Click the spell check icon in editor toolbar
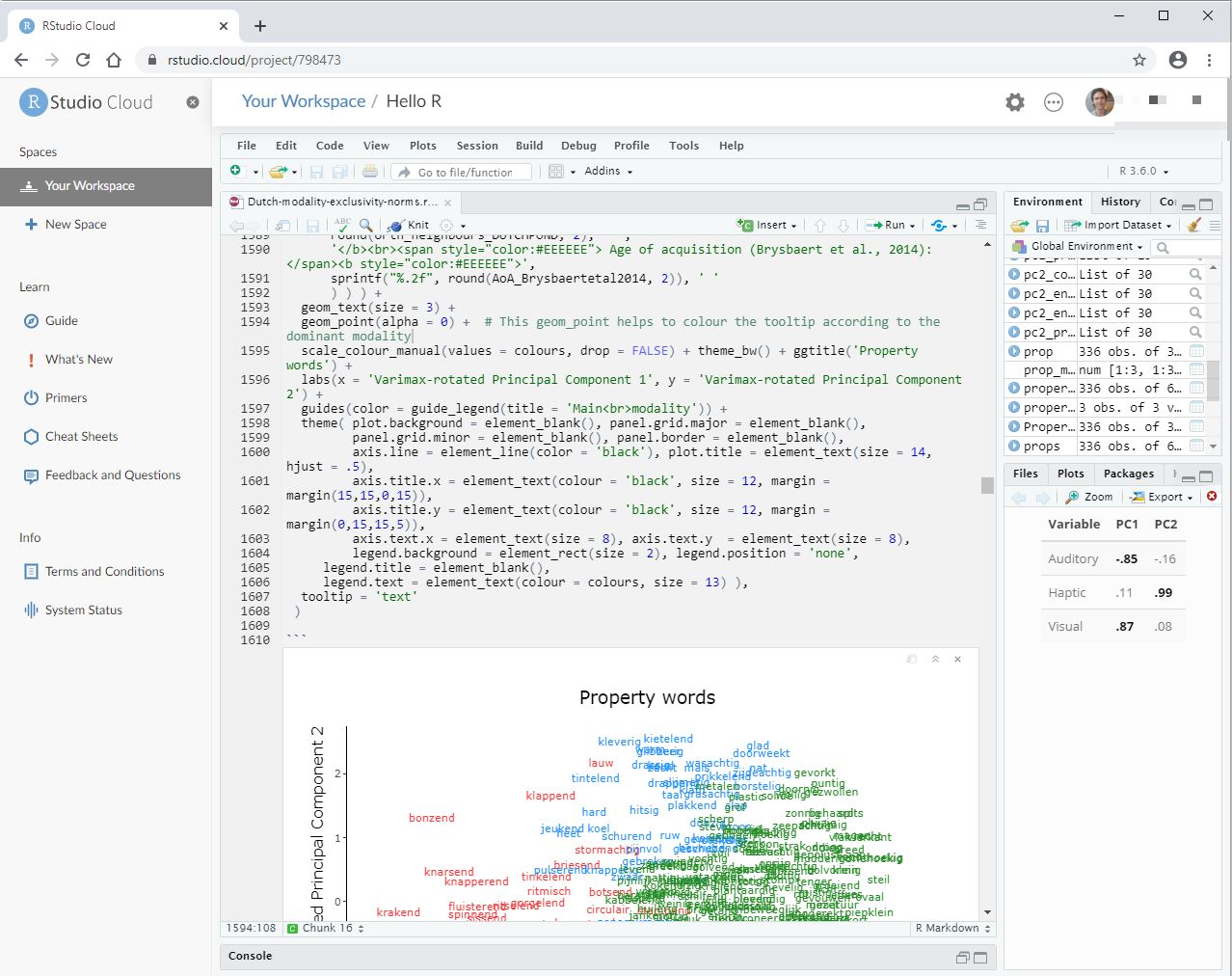1232x976 pixels. [x=343, y=225]
